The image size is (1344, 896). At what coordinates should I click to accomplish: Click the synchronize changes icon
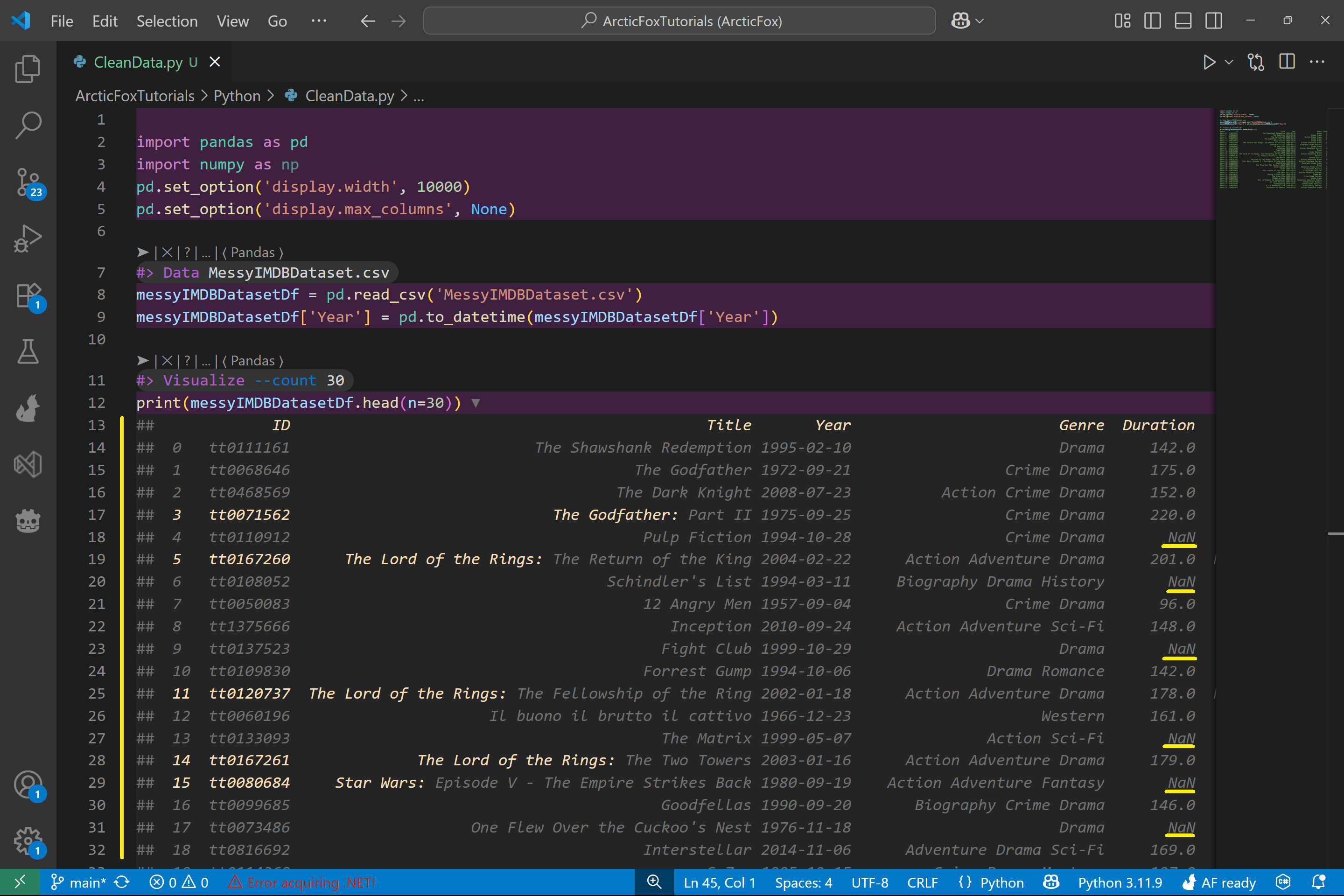[x=122, y=882]
